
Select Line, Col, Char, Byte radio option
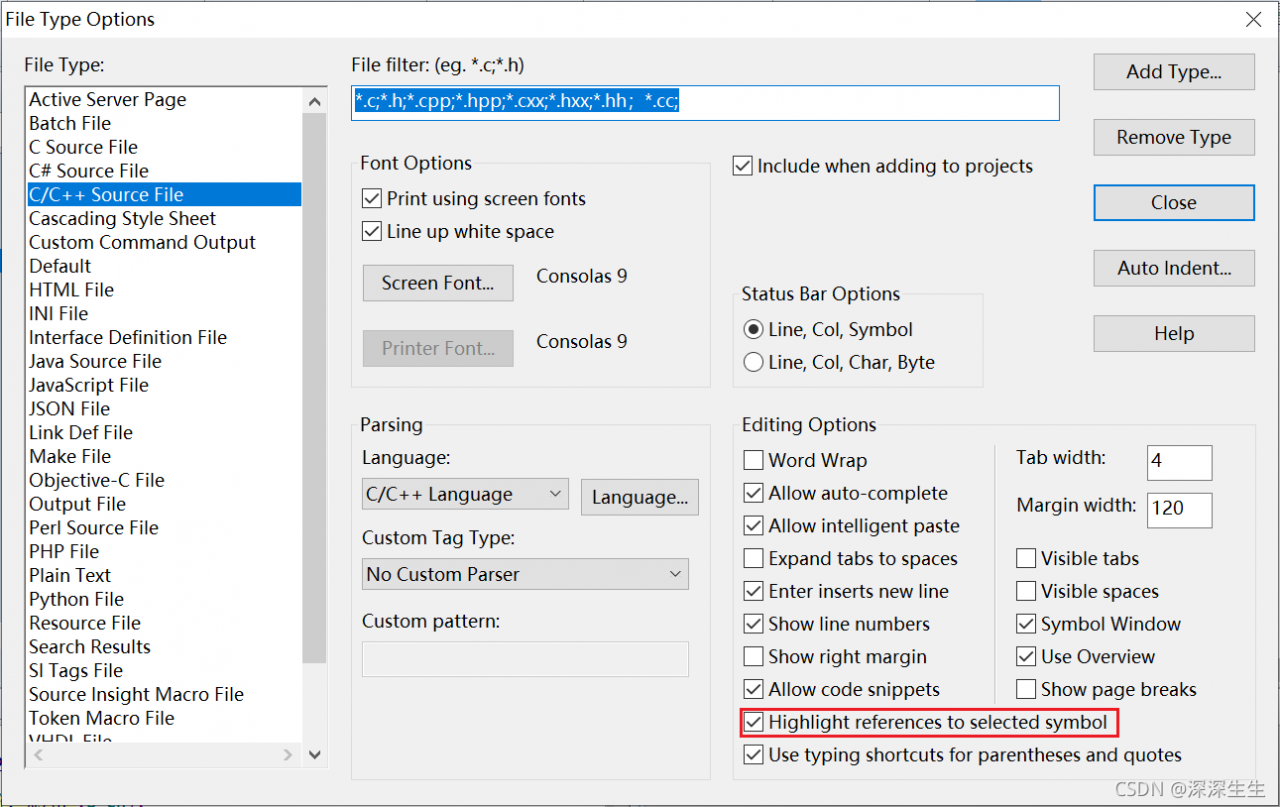point(754,363)
